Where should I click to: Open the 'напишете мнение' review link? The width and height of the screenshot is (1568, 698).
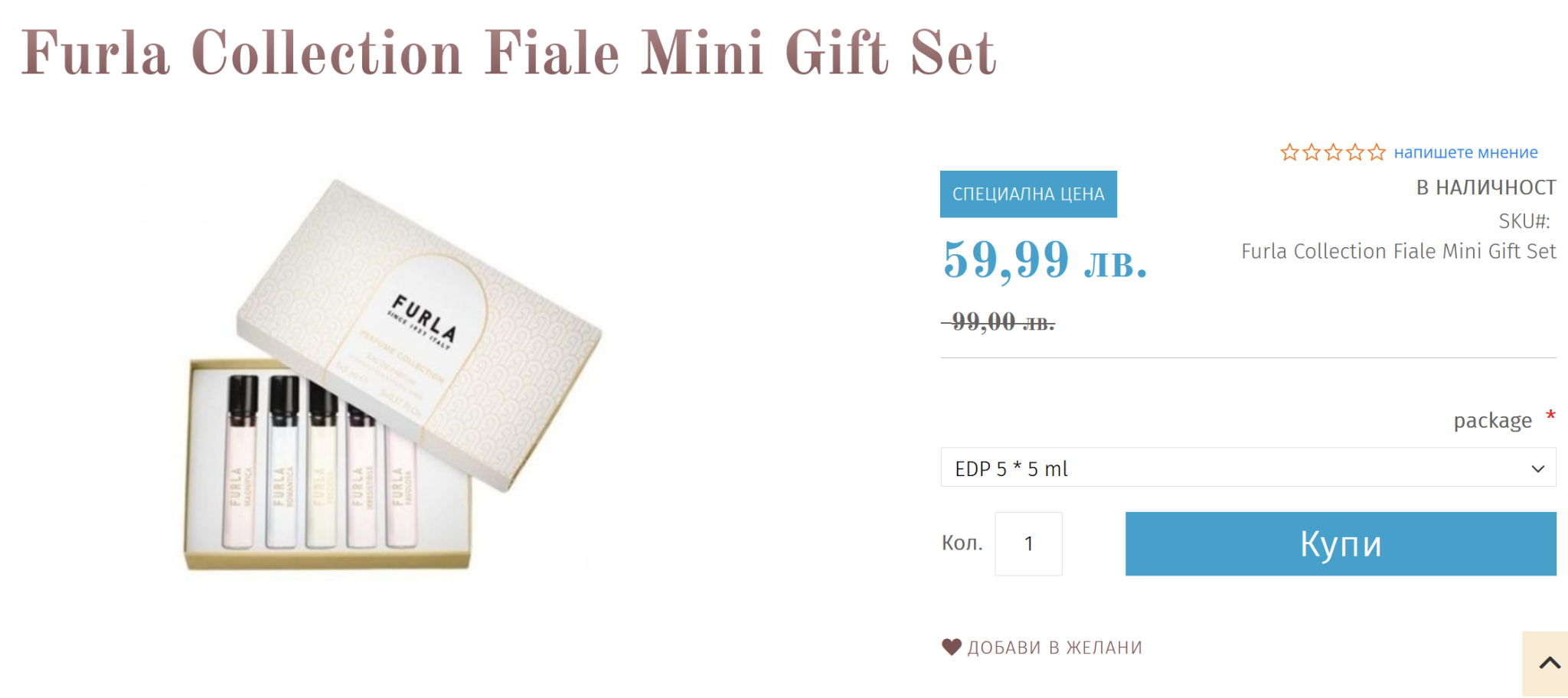point(1465,152)
